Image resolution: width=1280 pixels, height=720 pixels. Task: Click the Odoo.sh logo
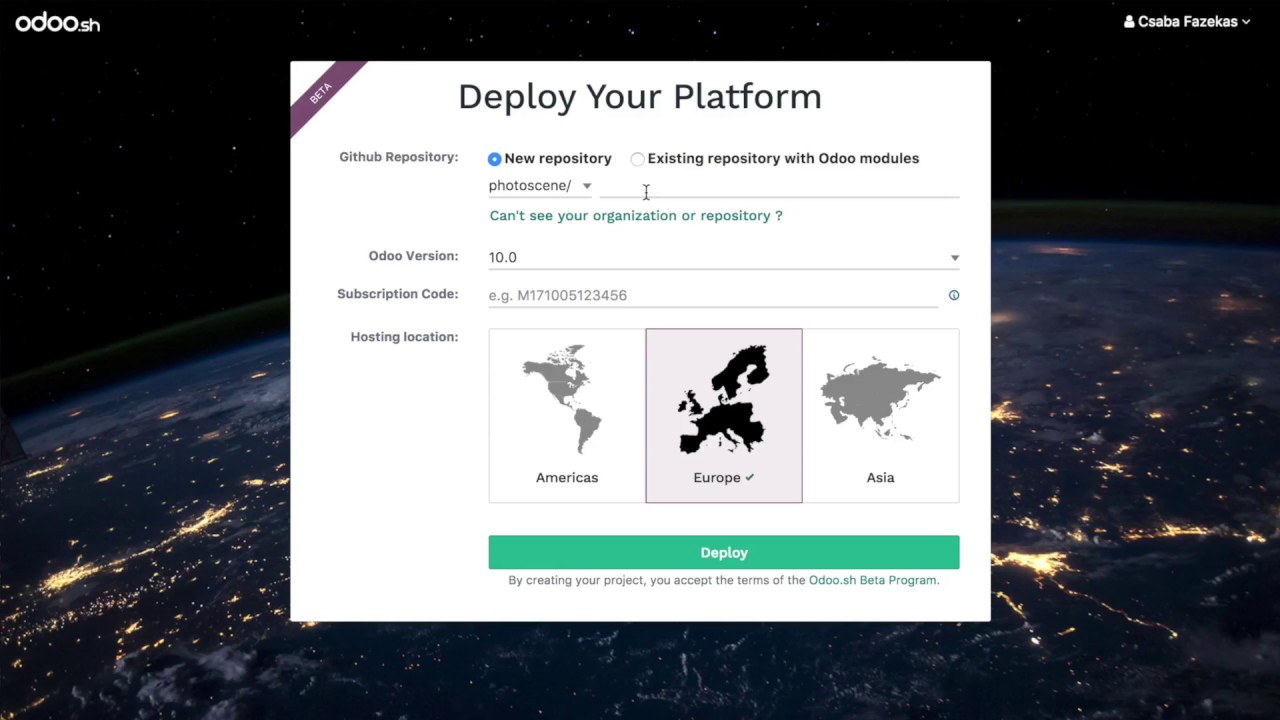tap(57, 22)
